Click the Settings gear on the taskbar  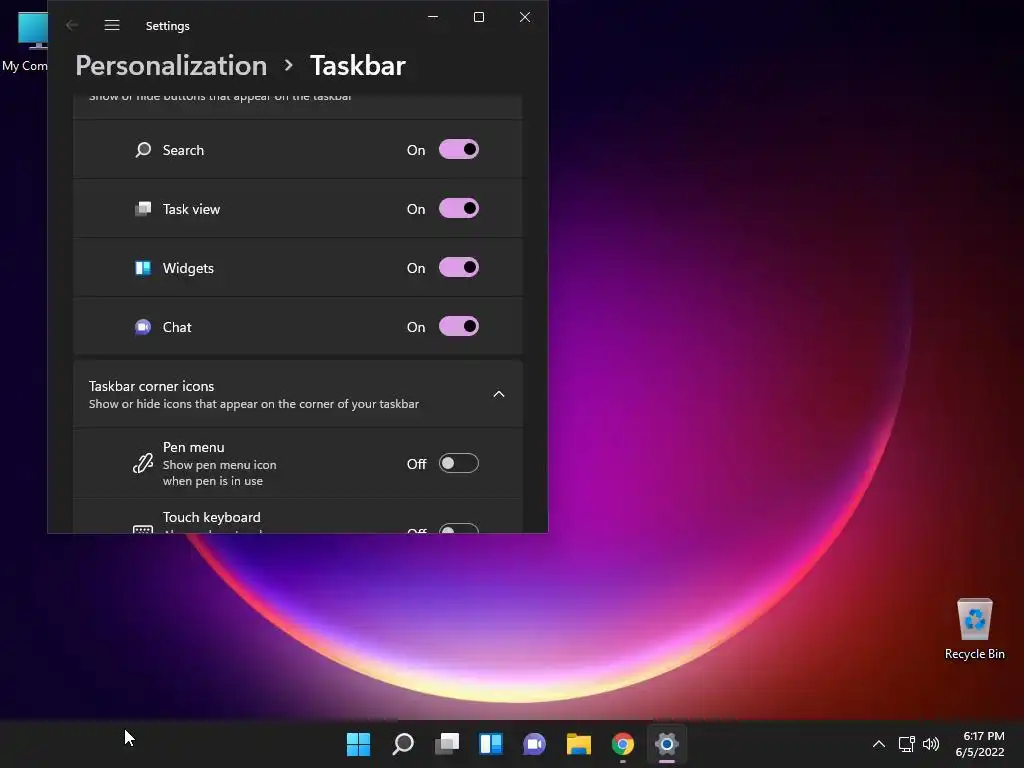(667, 744)
